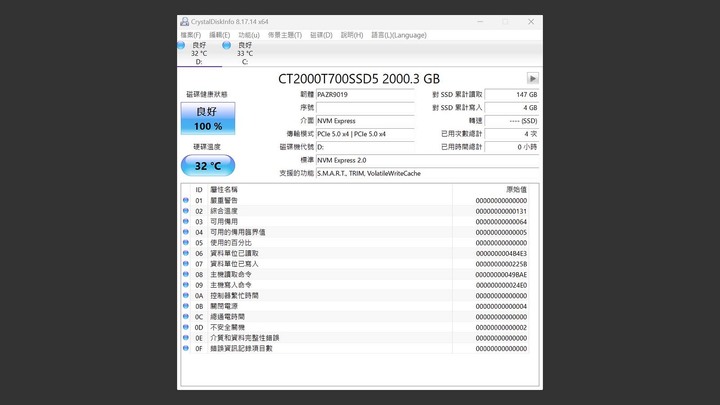Image resolution: width=720 pixels, height=405 pixels.
Task: Close the CrystalDiskInfo window
Action: 531,22
